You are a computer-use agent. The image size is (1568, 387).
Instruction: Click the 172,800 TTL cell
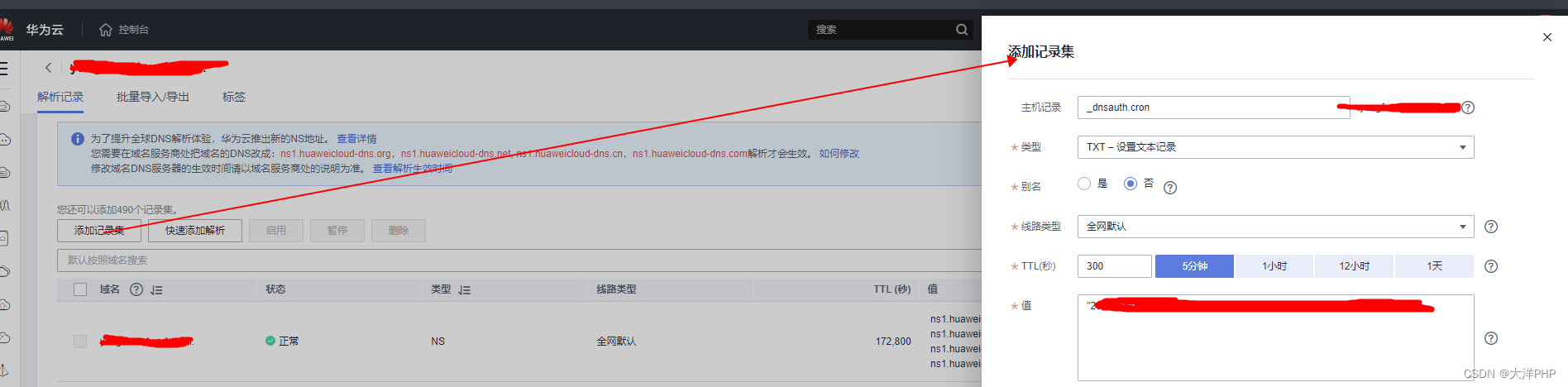(893, 342)
